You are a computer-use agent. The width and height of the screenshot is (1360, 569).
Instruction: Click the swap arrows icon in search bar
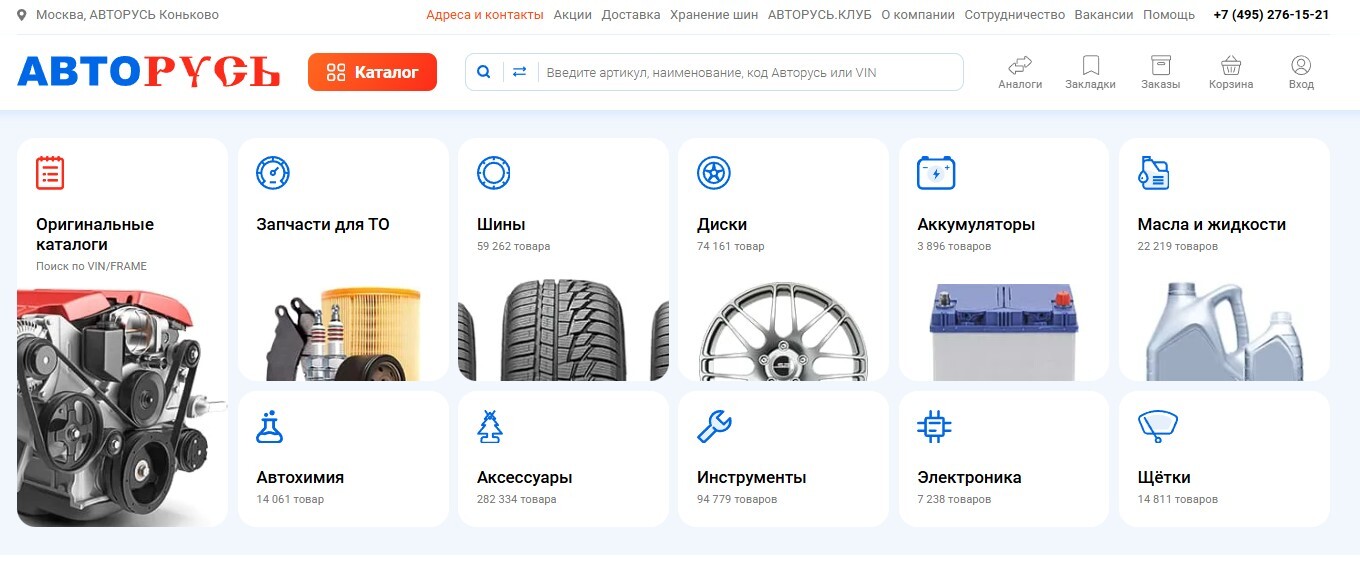point(519,72)
